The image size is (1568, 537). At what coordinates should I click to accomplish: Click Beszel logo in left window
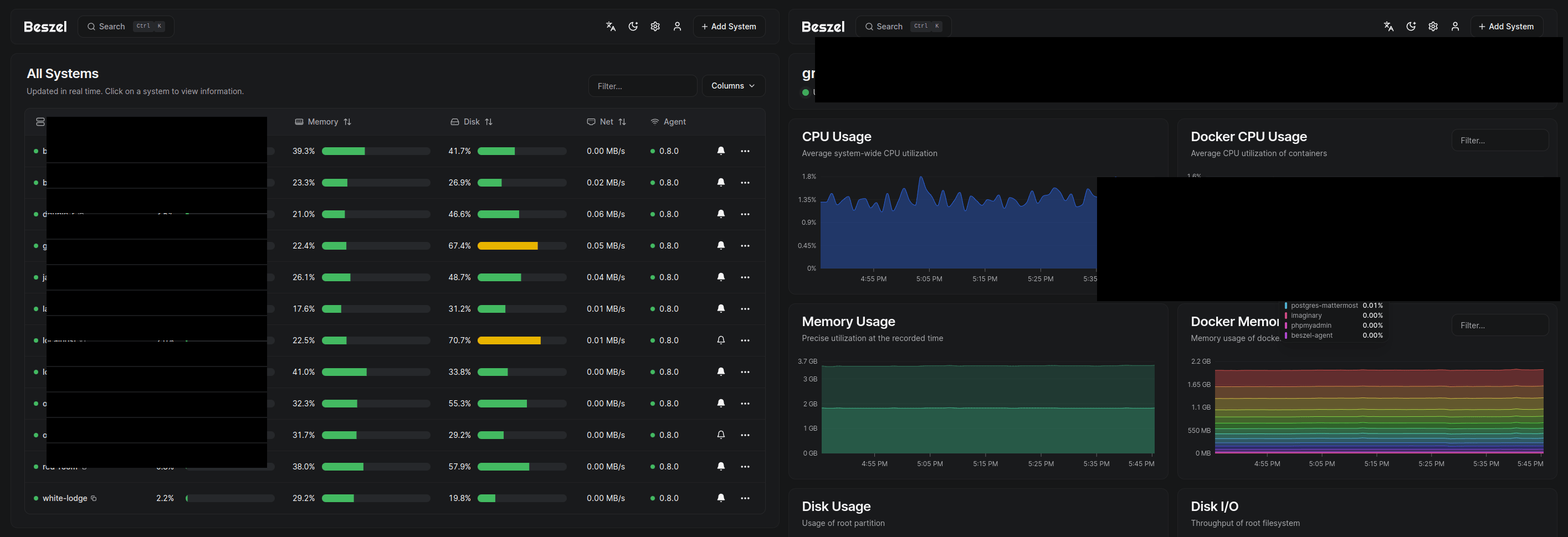click(x=45, y=27)
